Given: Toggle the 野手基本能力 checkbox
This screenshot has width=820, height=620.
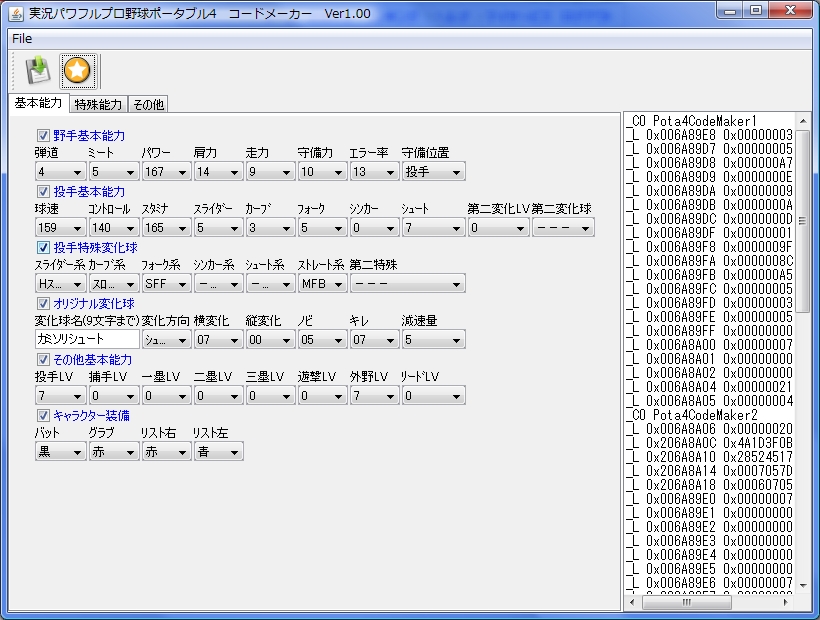Looking at the screenshot, I should [43, 135].
